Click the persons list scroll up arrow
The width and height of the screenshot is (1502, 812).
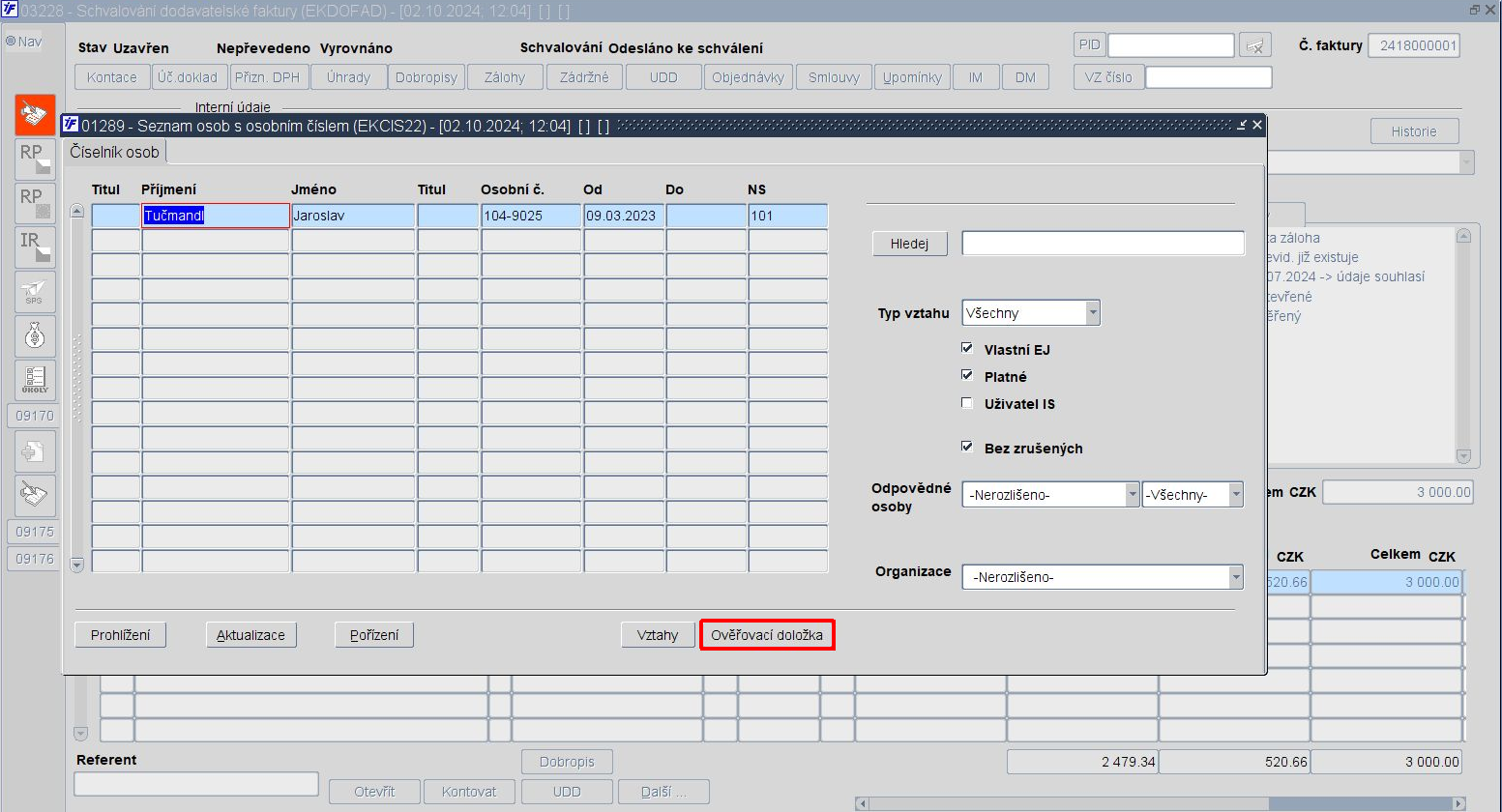pos(77,211)
